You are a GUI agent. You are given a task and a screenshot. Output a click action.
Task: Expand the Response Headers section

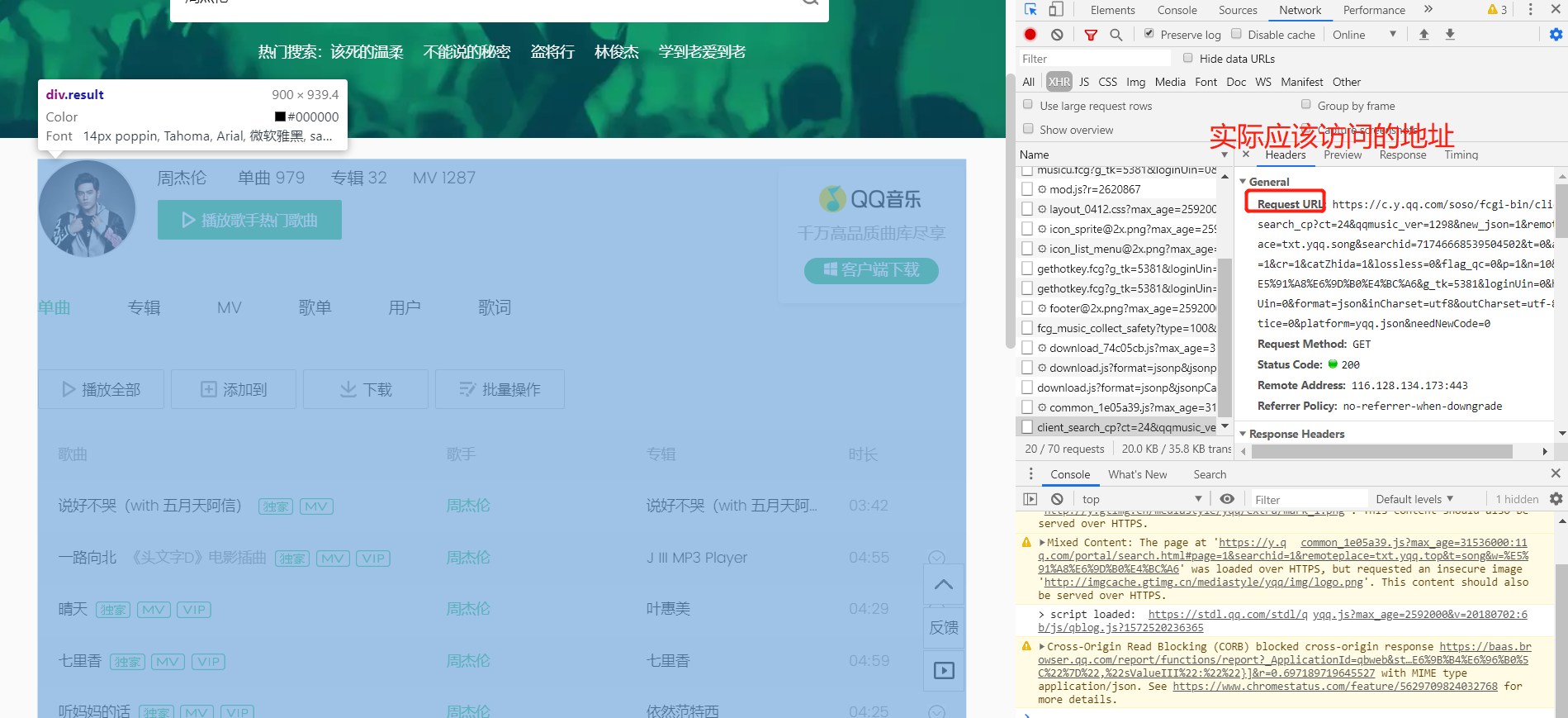[x=1243, y=434]
